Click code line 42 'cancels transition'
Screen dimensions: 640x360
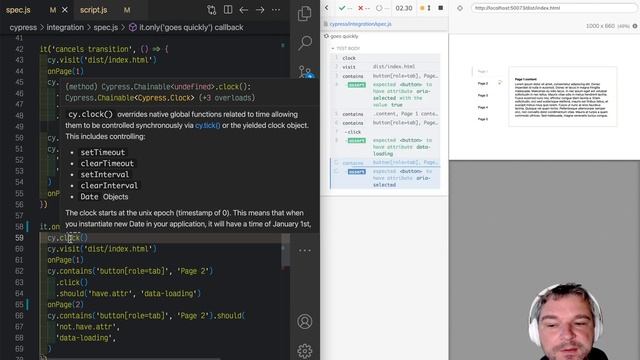pyautogui.click(x=104, y=49)
